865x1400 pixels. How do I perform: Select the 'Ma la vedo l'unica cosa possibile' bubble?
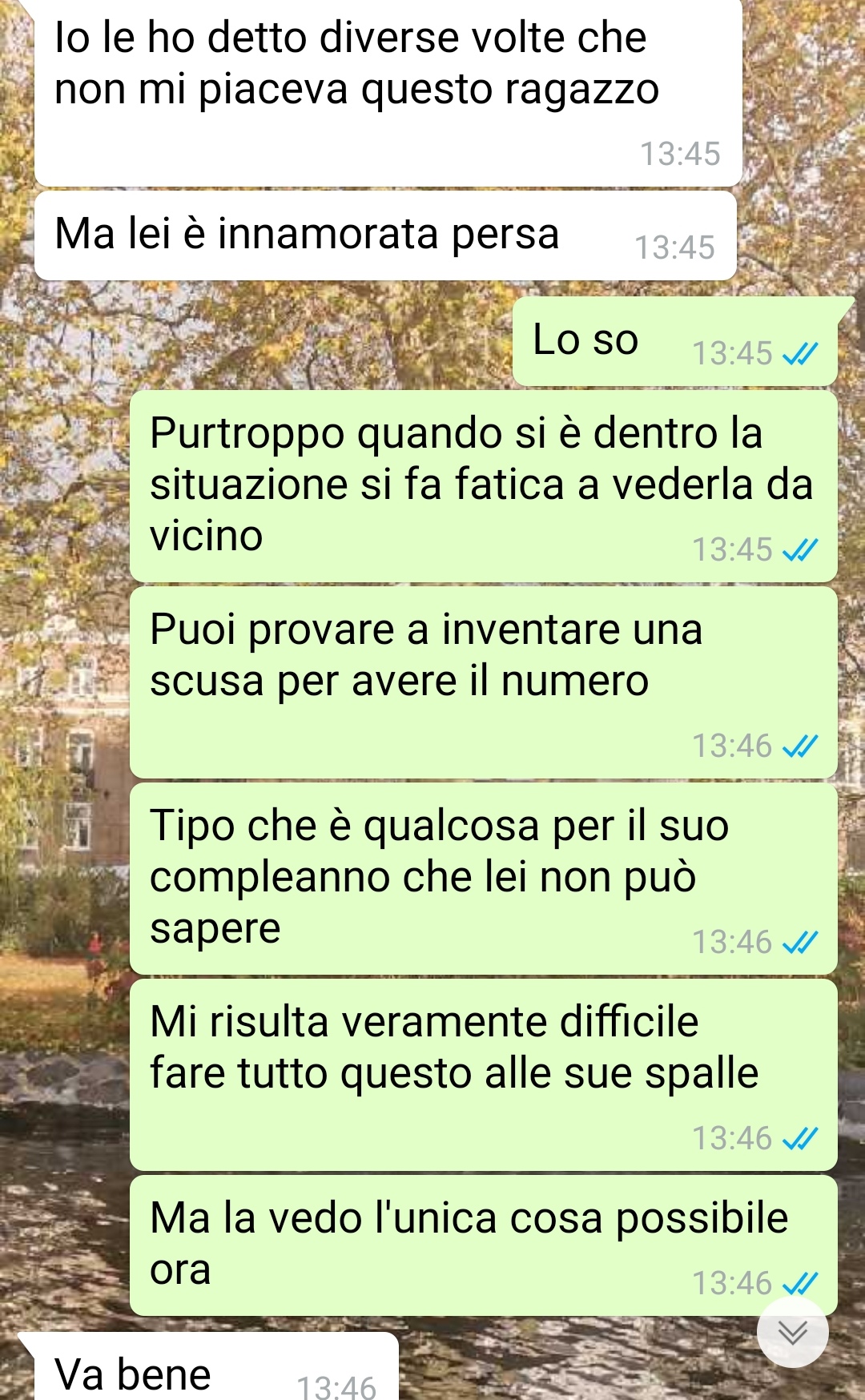click(484, 1245)
